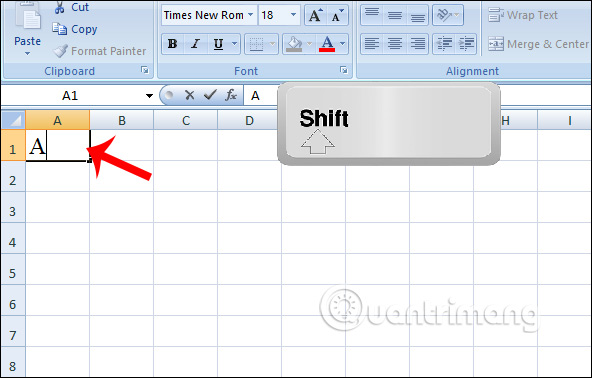Image resolution: width=592 pixels, height=378 pixels.
Task: Center text horizontally
Action: 395,44
